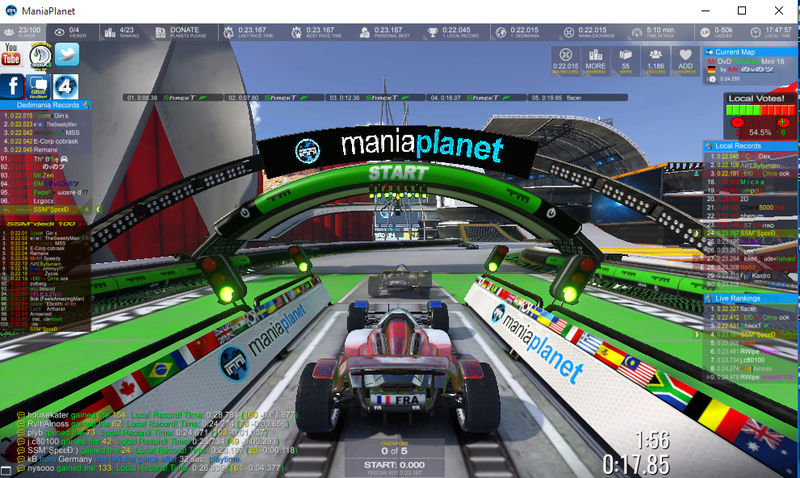Select first Dedimania record 0:22.015
Image resolution: width=800 pixels, height=478 pixels.
point(46,116)
